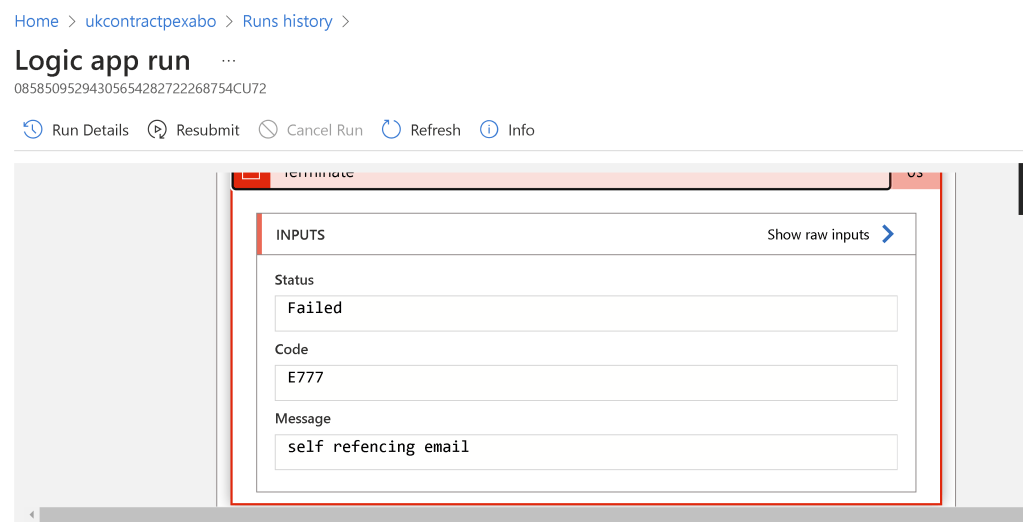This screenshot has height=522, width=1023.
Task: Click the Info circle icon
Action: 489,130
